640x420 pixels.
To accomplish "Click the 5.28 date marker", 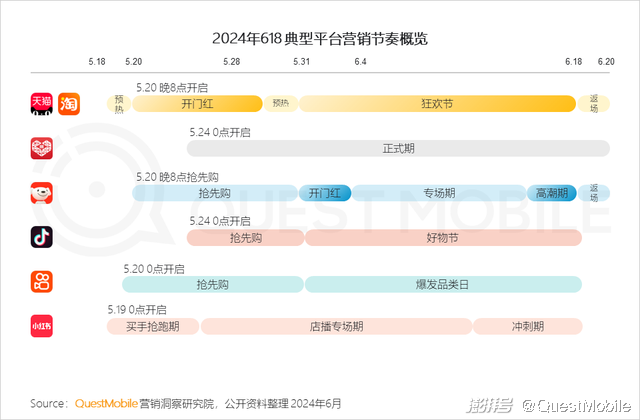I will 232,62.
